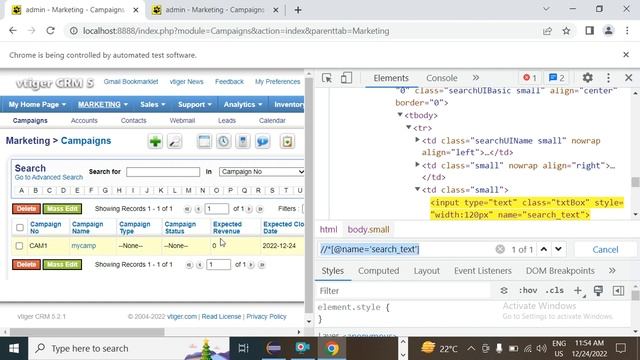Image resolution: width=640 pixels, height=360 pixels.
Task: Click the blue issues count badge
Action: (x=557, y=78)
